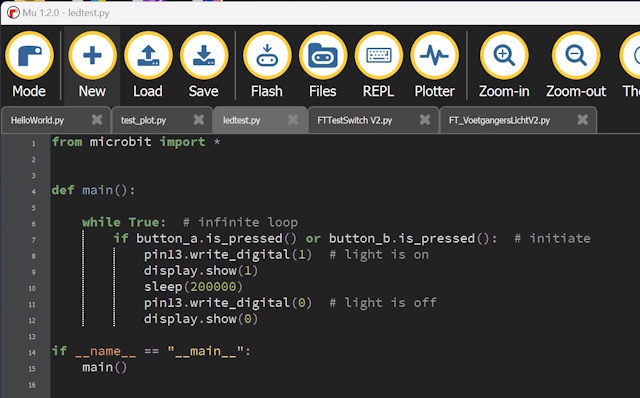Zoom-out the editor text
Viewport: 640px width, 398px height.
pos(576,64)
